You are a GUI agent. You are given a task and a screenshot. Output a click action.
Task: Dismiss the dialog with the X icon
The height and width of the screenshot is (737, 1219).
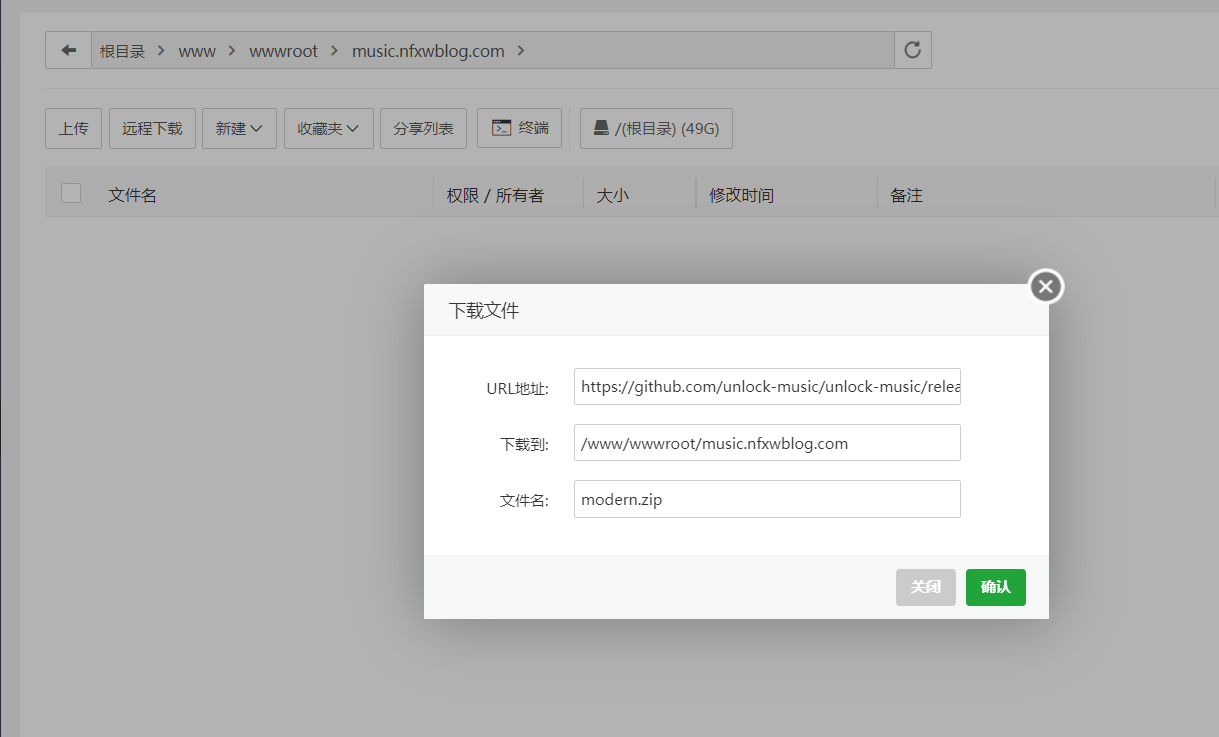(x=1045, y=286)
